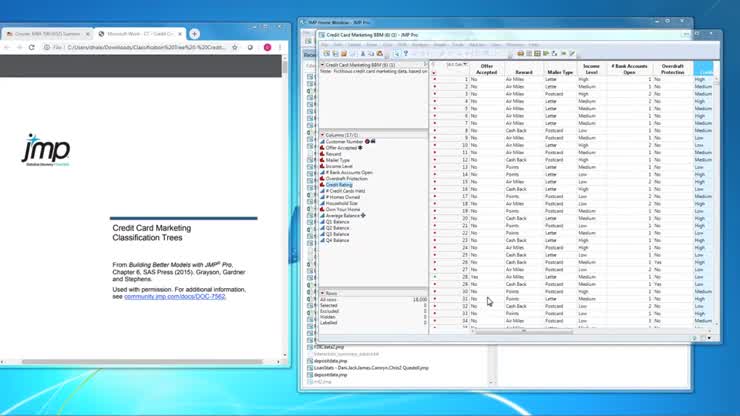Expand the Columns panel red triangle menu
The height and width of the screenshot is (416, 740).
coord(322,134)
